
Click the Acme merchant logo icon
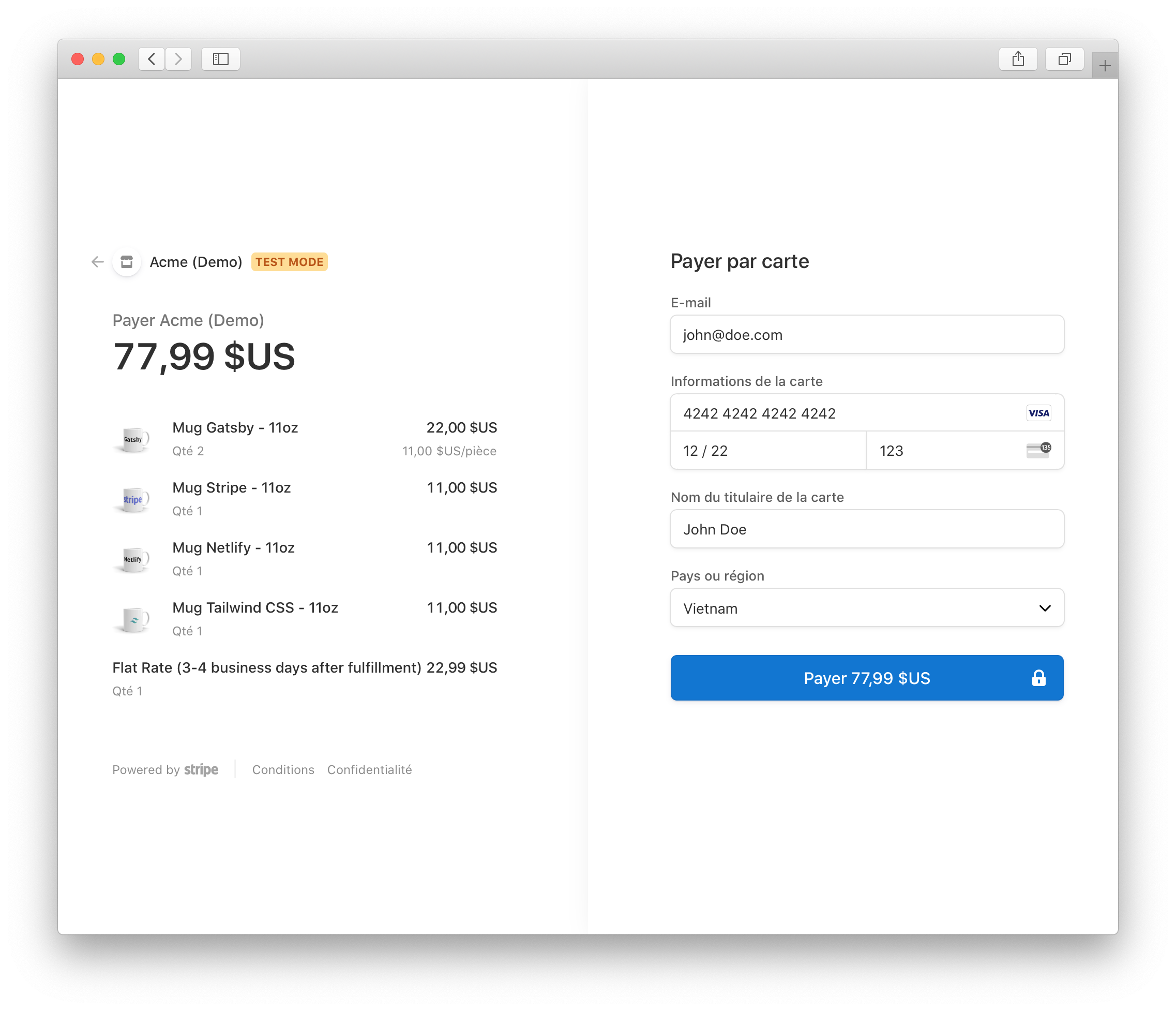click(x=126, y=262)
